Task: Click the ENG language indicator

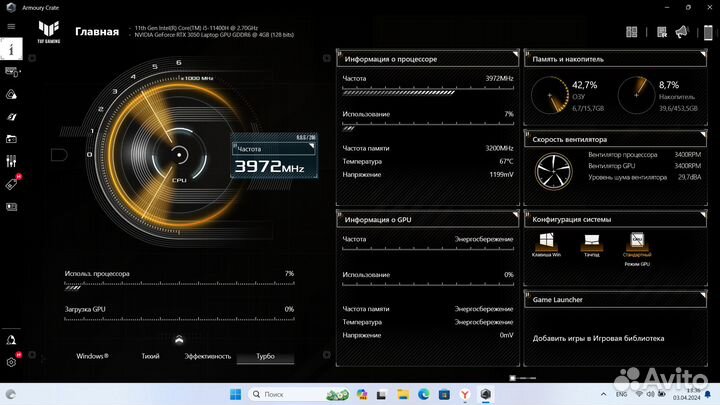Action: click(x=621, y=394)
